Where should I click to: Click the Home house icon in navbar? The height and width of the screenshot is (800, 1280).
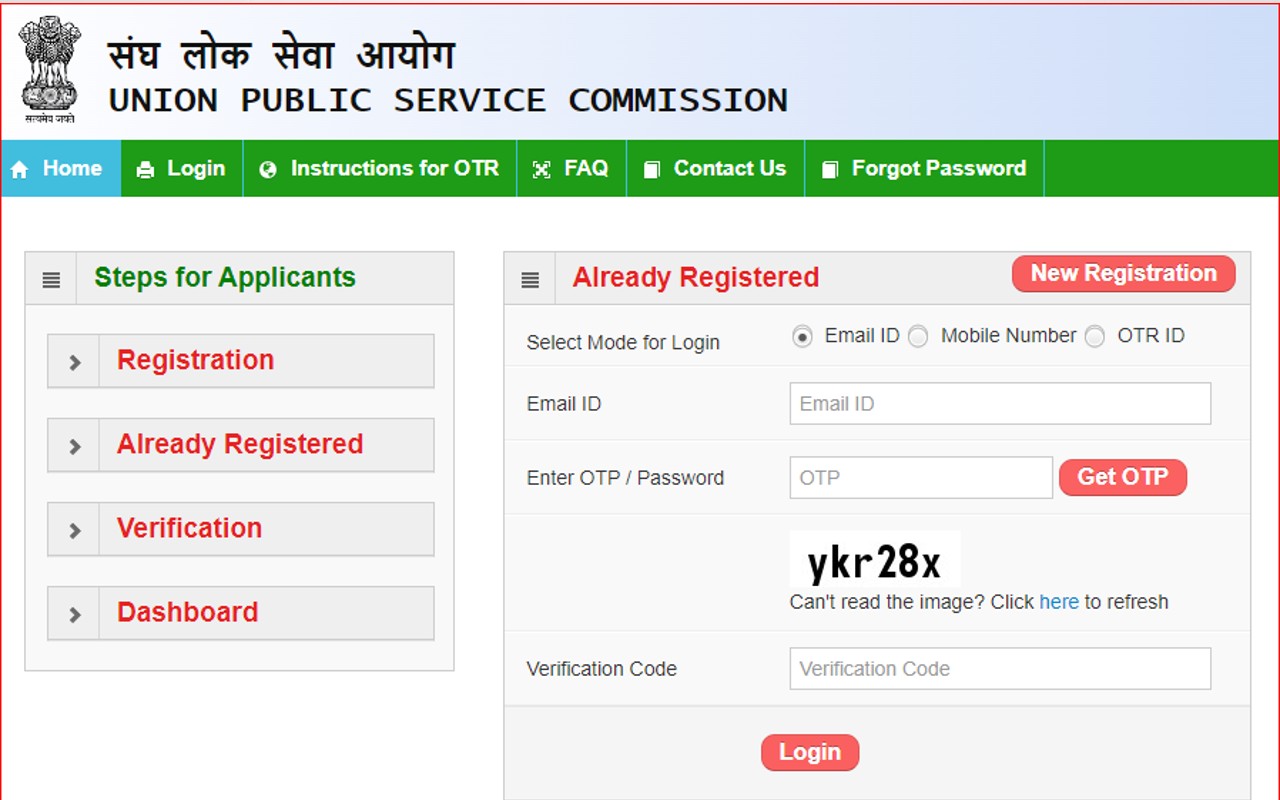click(x=19, y=170)
